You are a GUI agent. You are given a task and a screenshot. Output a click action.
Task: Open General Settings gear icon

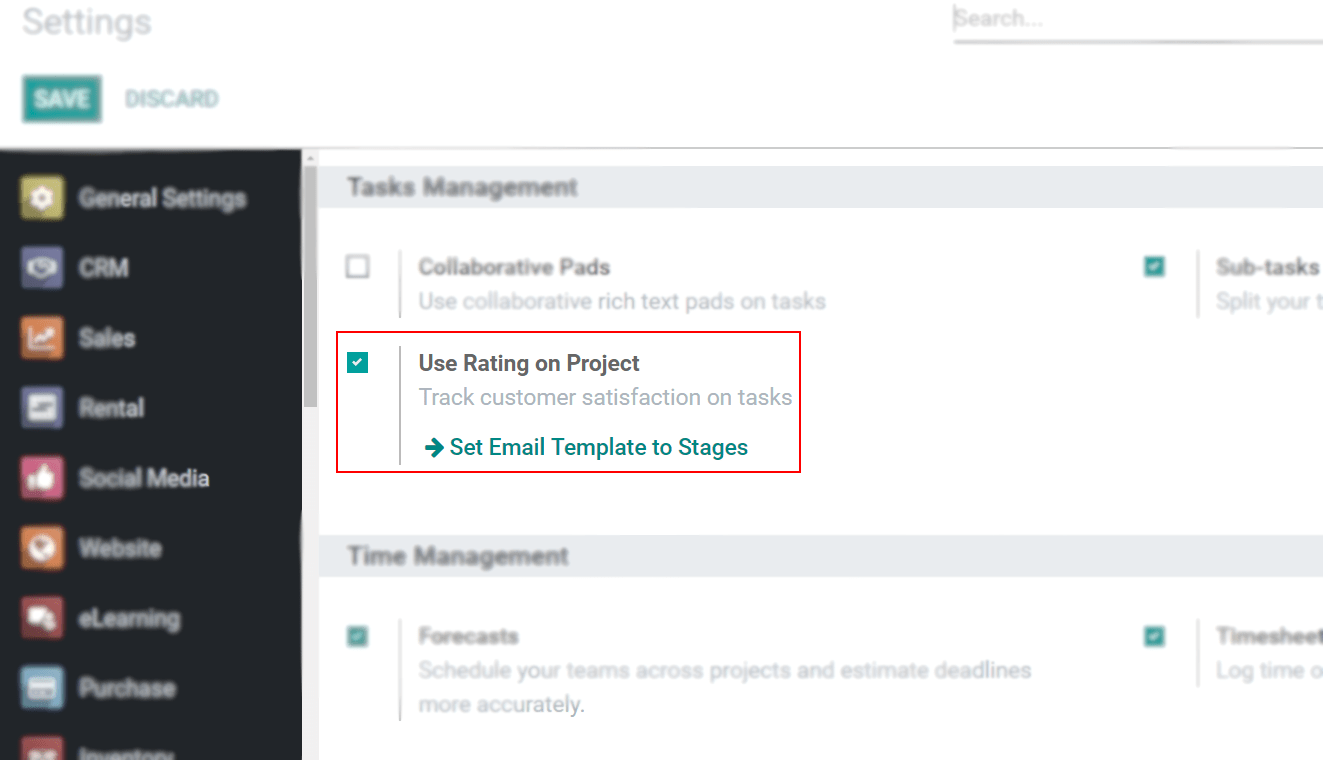coord(42,198)
